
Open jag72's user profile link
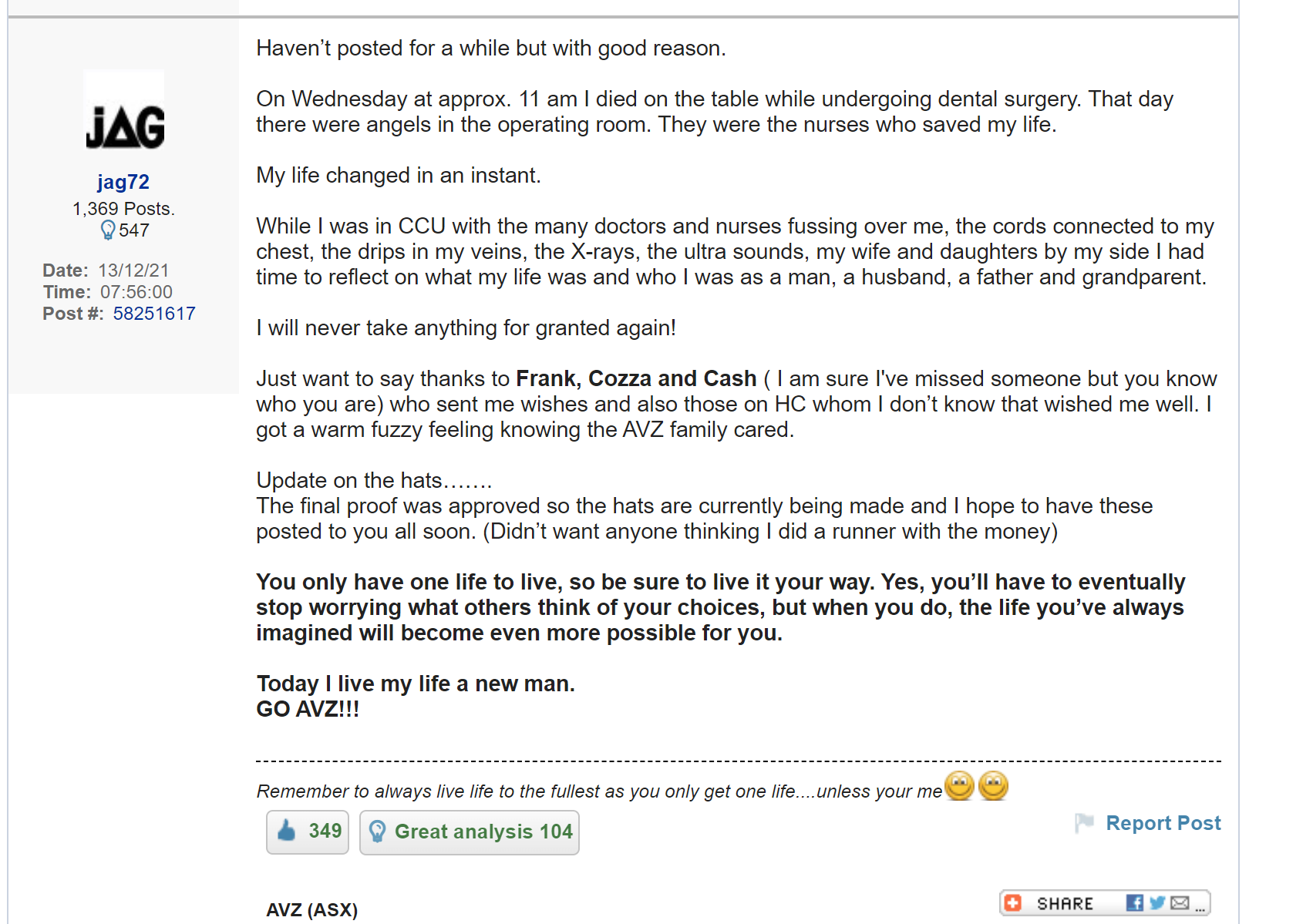pyautogui.click(x=123, y=182)
